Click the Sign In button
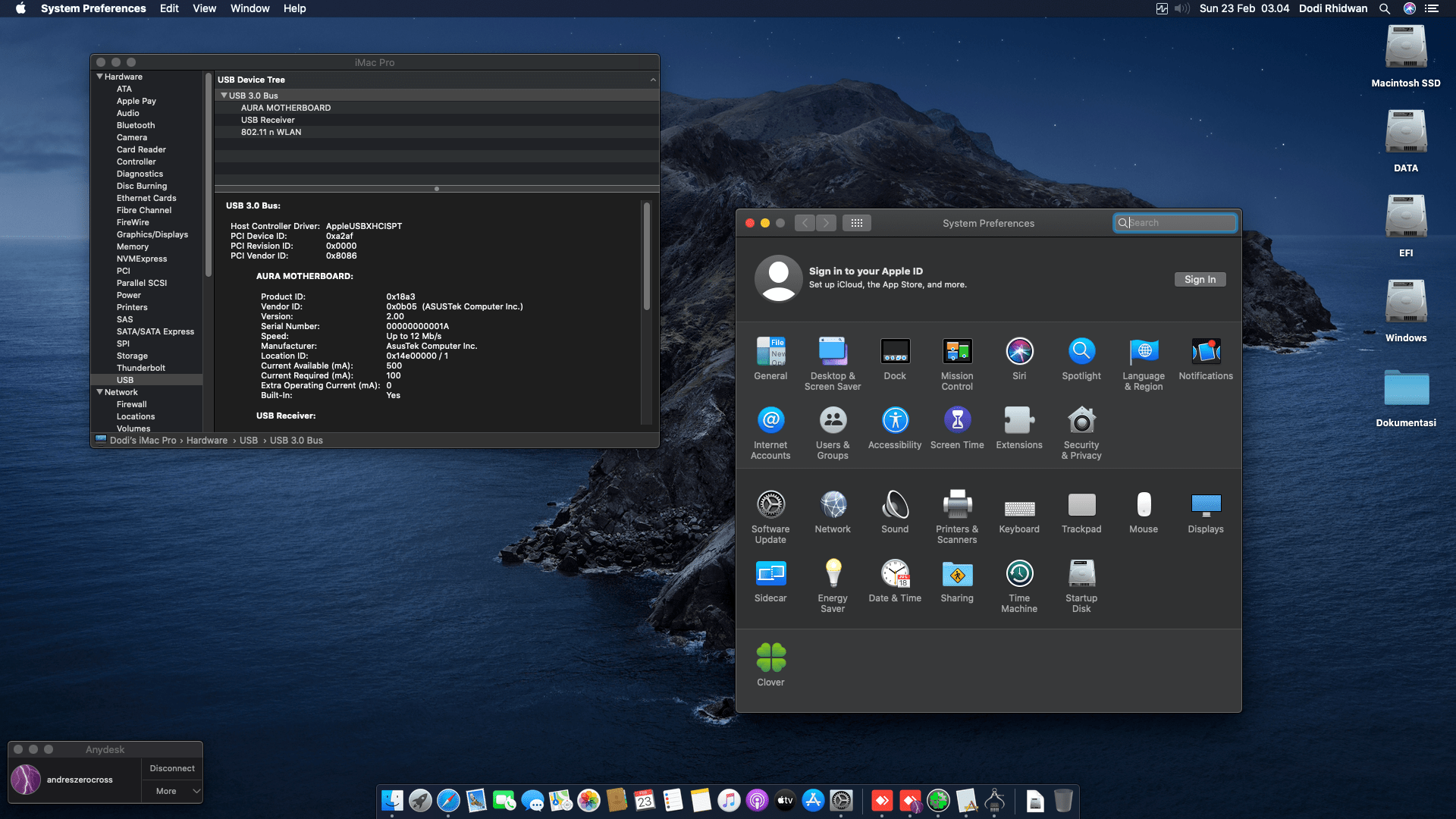Viewport: 1456px width, 819px height. pyautogui.click(x=1200, y=279)
